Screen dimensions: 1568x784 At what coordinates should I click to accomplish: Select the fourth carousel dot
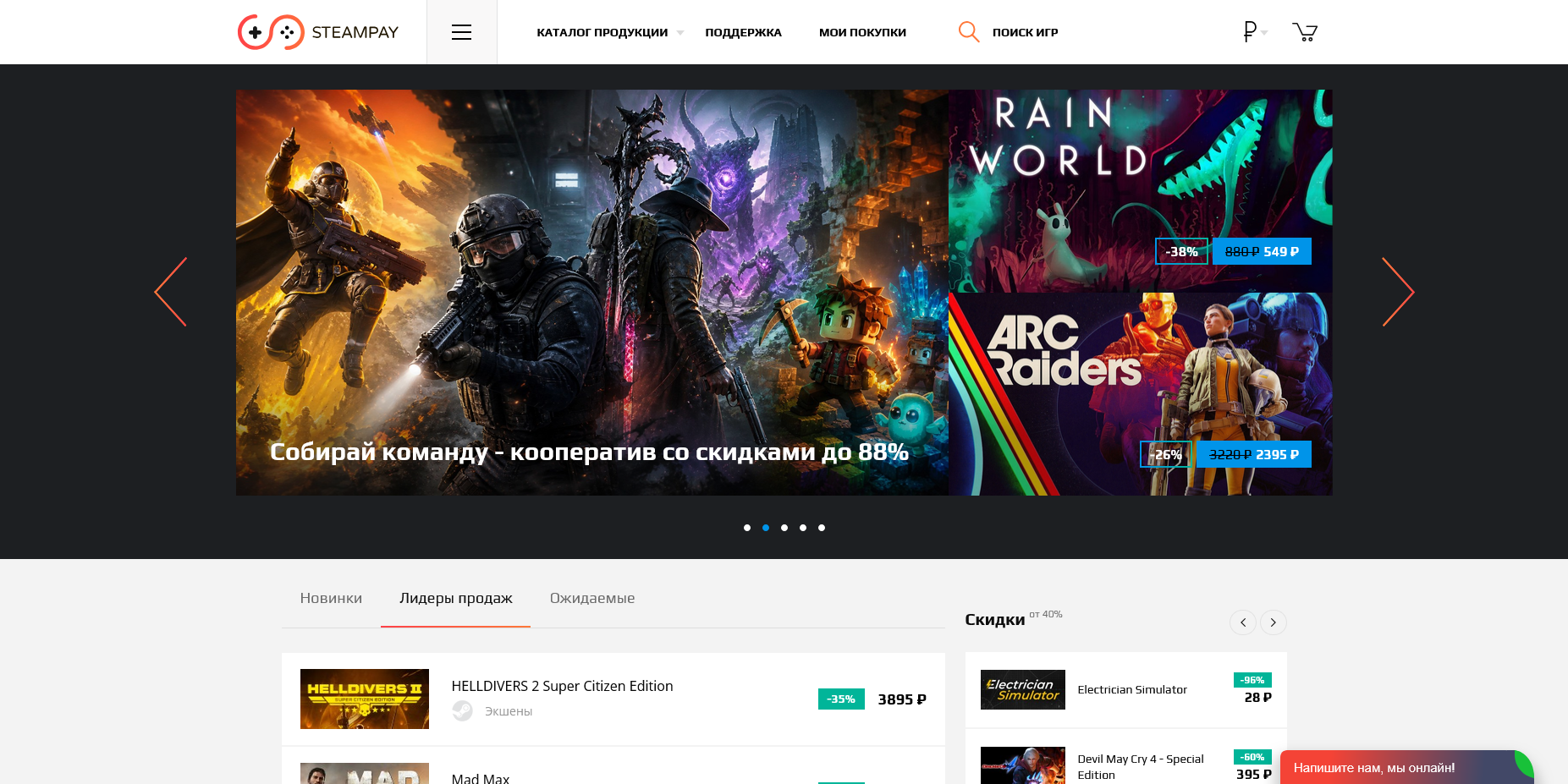[803, 528]
